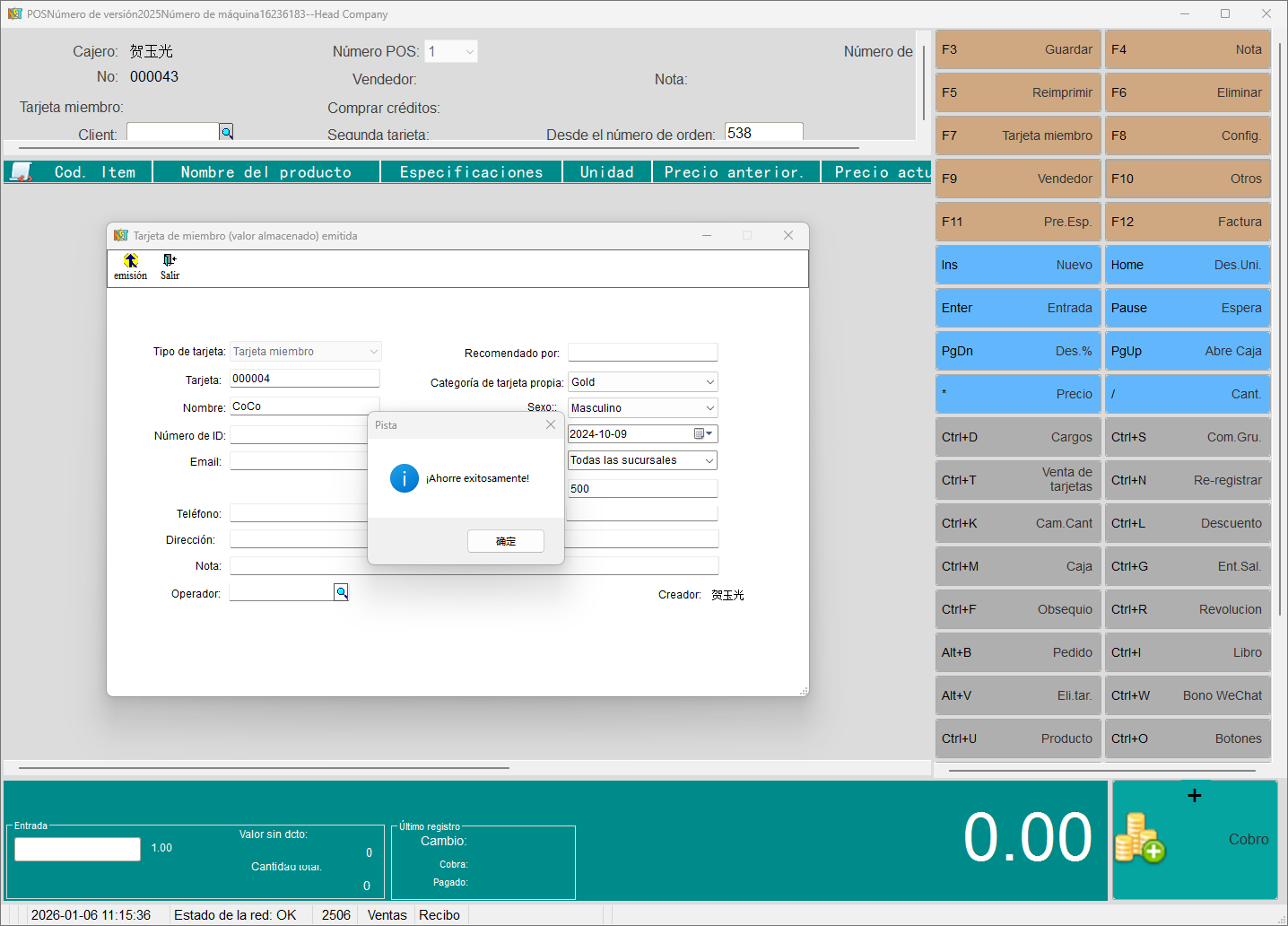Click the Nombre del producto column header

[266, 172]
